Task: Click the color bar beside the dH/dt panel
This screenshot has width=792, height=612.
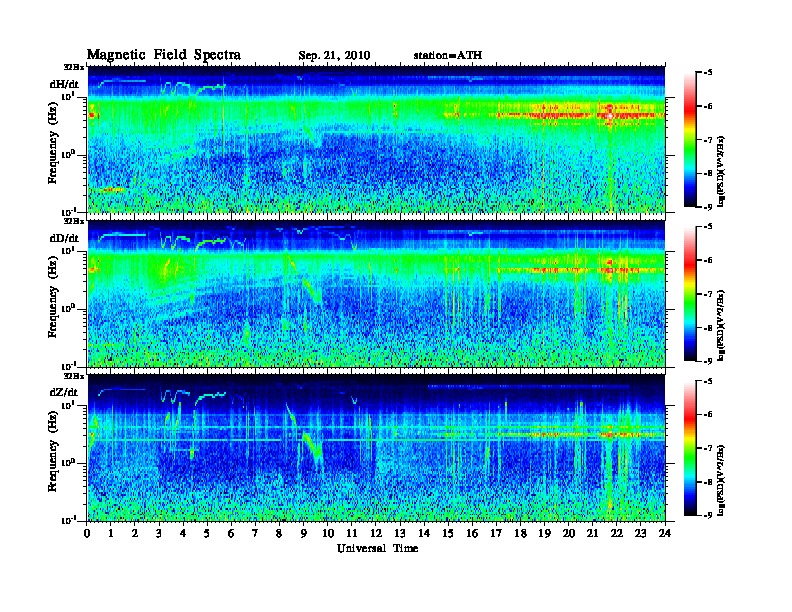Action: pyautogui.click(x=690, y=140)
